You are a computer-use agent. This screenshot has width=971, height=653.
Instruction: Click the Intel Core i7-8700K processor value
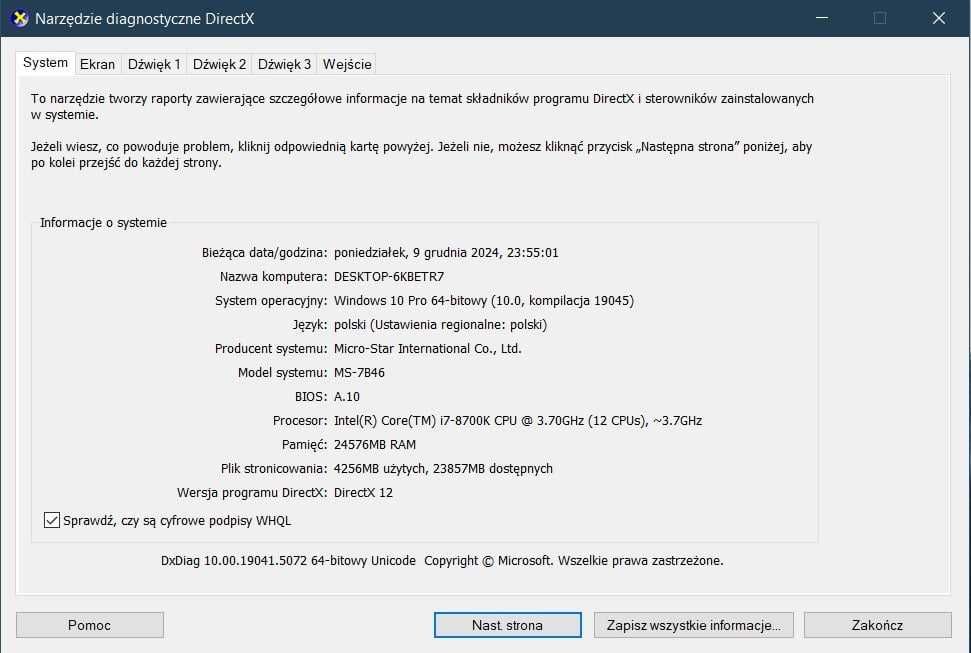coord(518,421)
